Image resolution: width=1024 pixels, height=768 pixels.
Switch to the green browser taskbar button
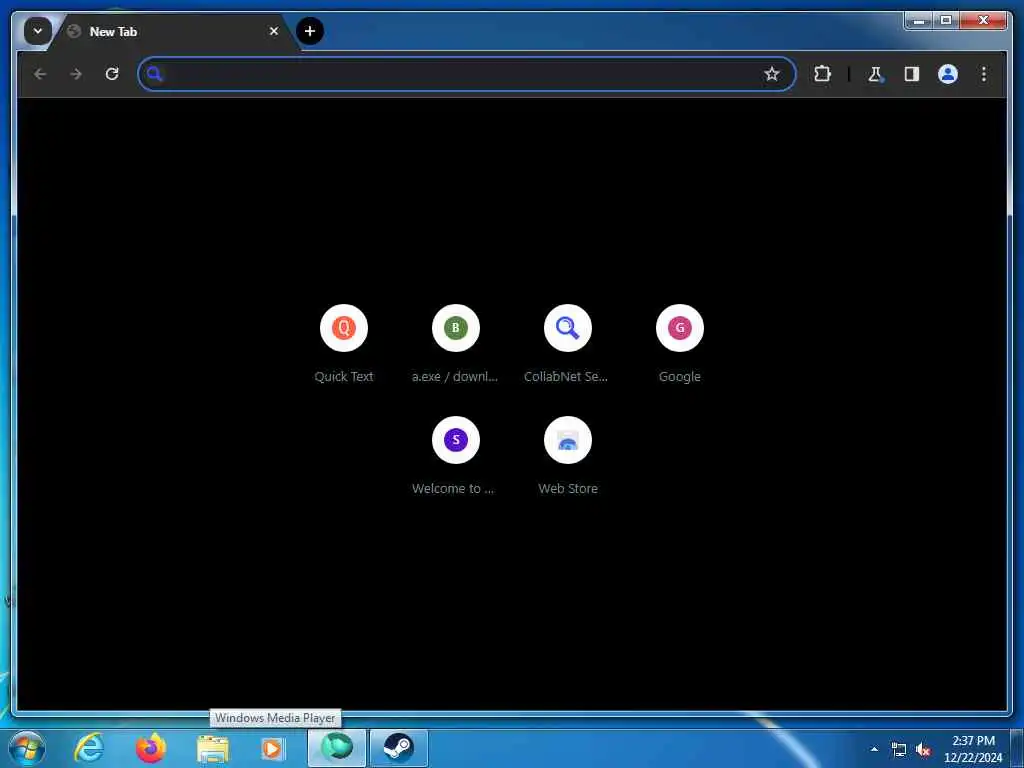pos(337,748)
